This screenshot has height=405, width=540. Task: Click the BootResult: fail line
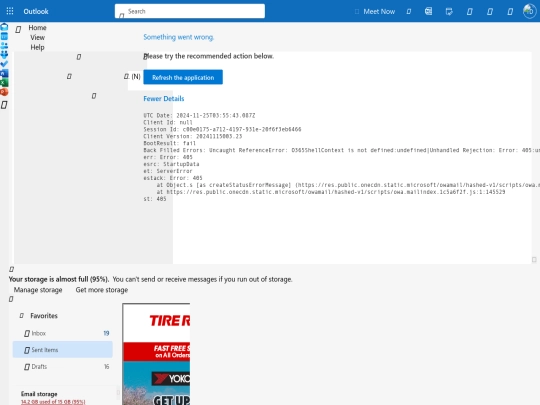coord(169,143)
